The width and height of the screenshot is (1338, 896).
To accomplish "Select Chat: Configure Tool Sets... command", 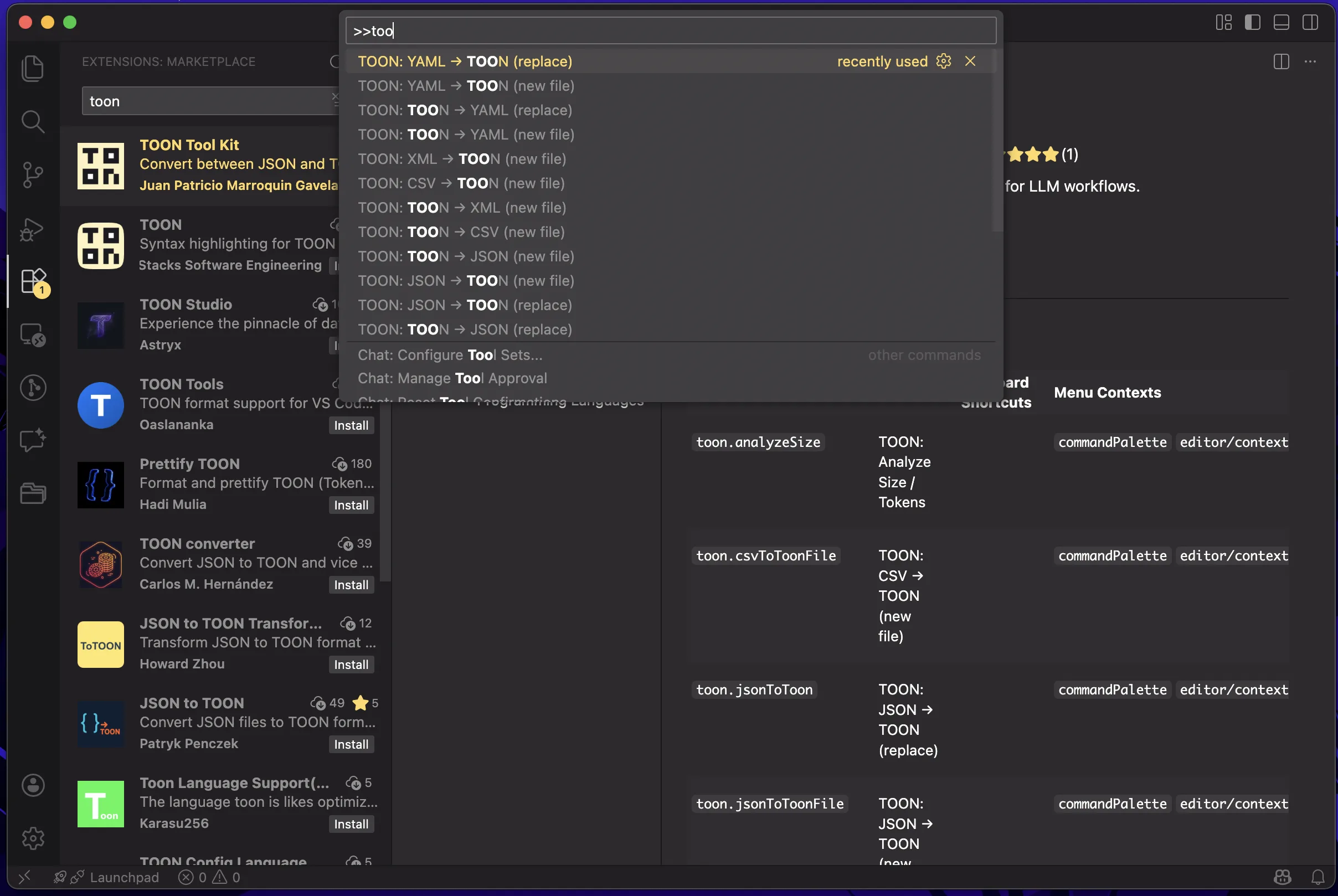I will tap(671, 355).
